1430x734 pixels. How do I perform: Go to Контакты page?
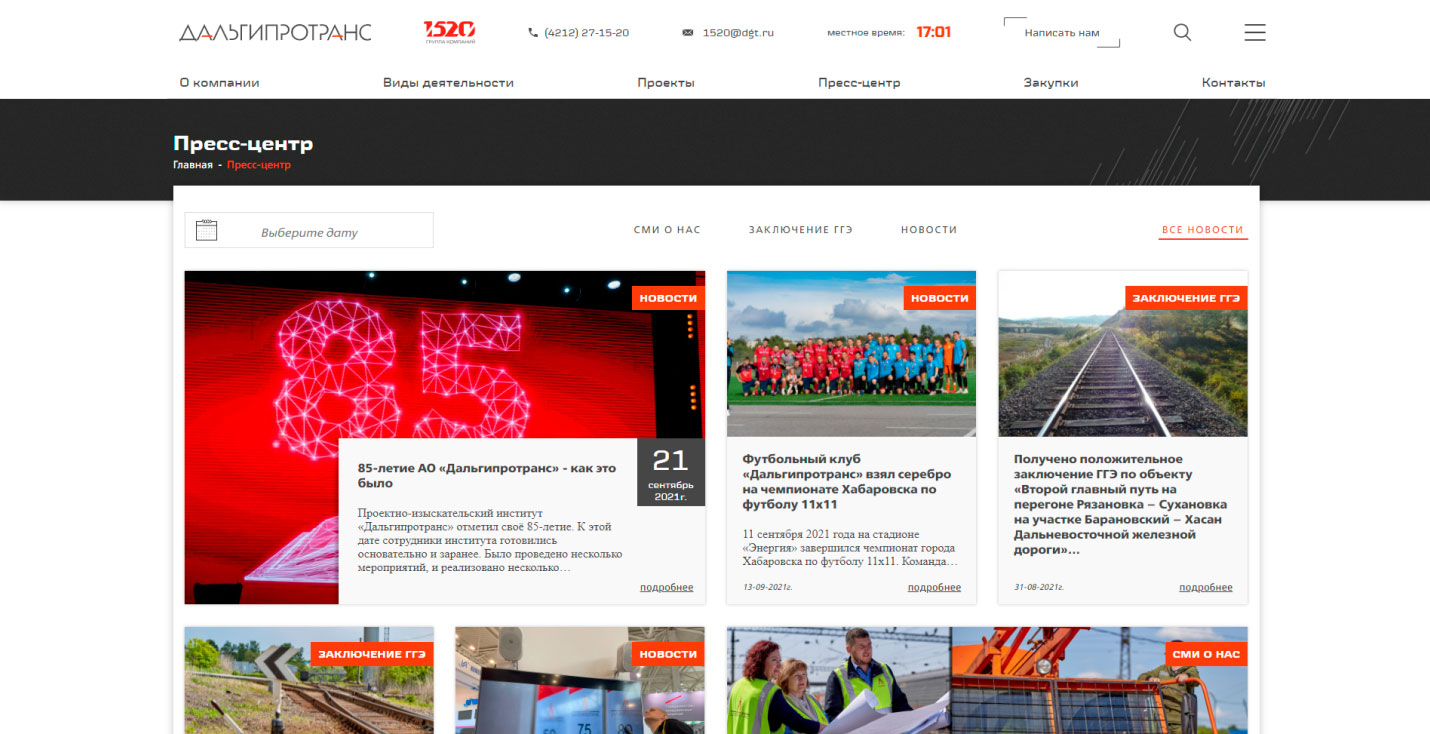pos(1233,83)
